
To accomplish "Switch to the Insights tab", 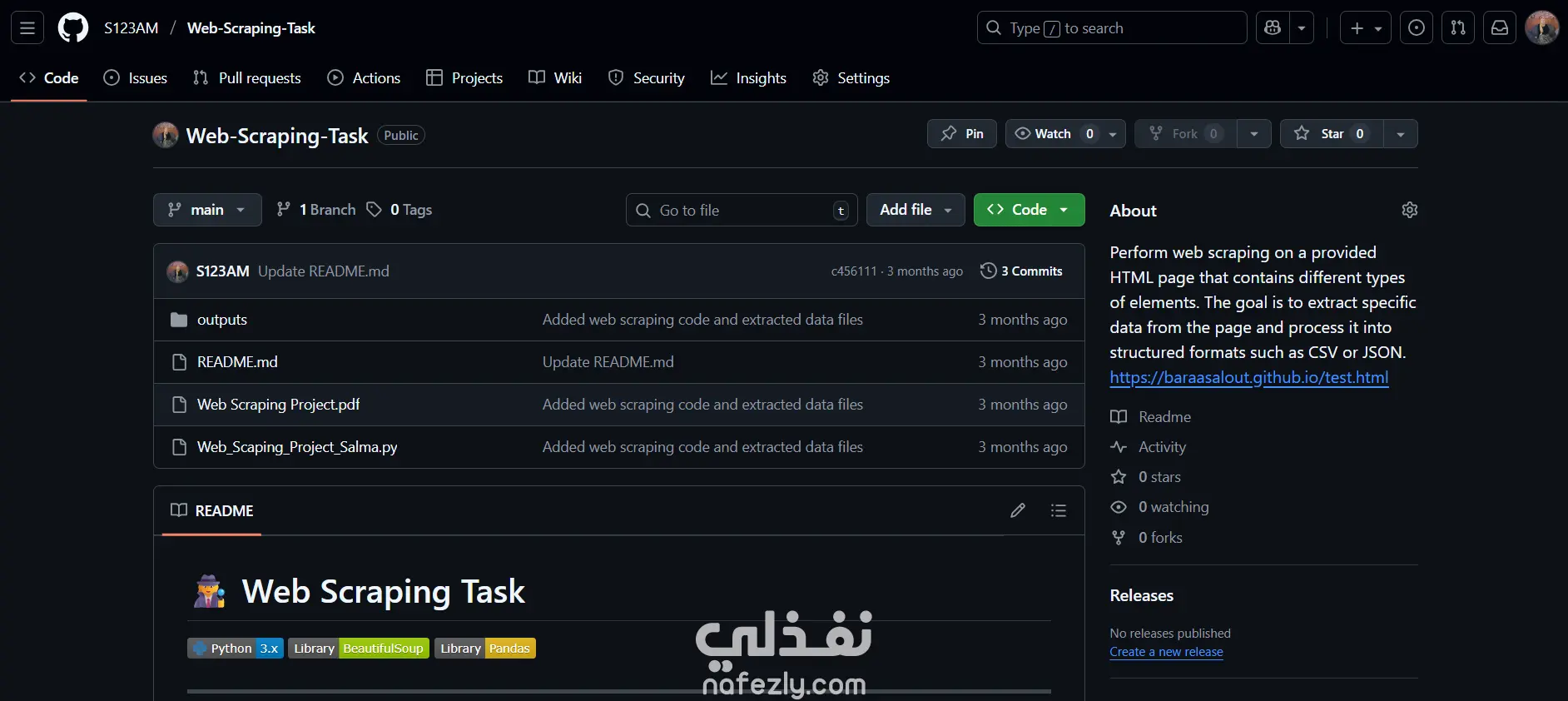I will click(748, 78).
